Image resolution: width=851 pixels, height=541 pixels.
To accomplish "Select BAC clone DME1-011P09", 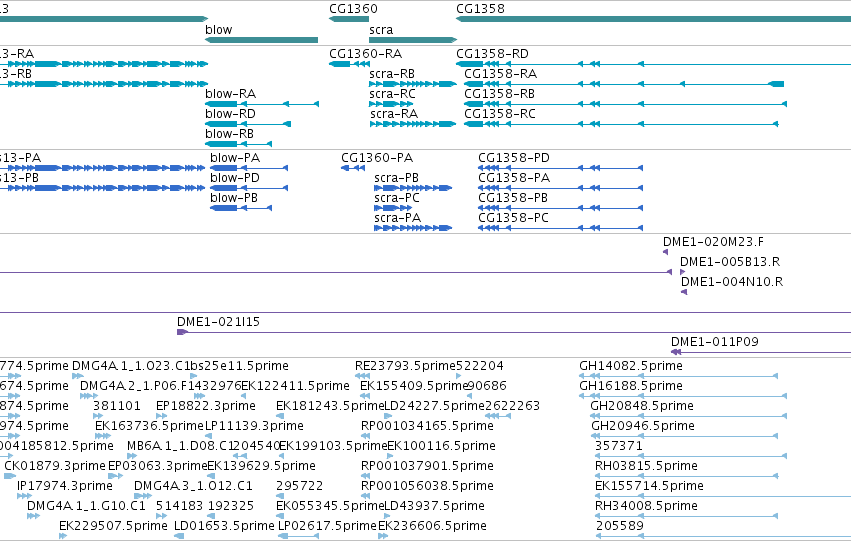I will point(714,342).
